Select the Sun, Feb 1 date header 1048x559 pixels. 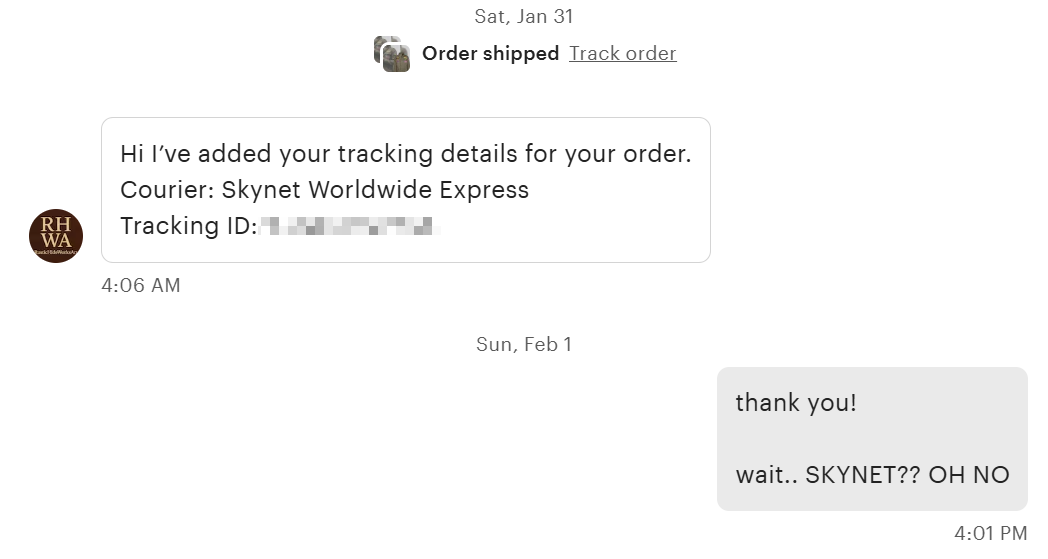(x=524, y=344)
